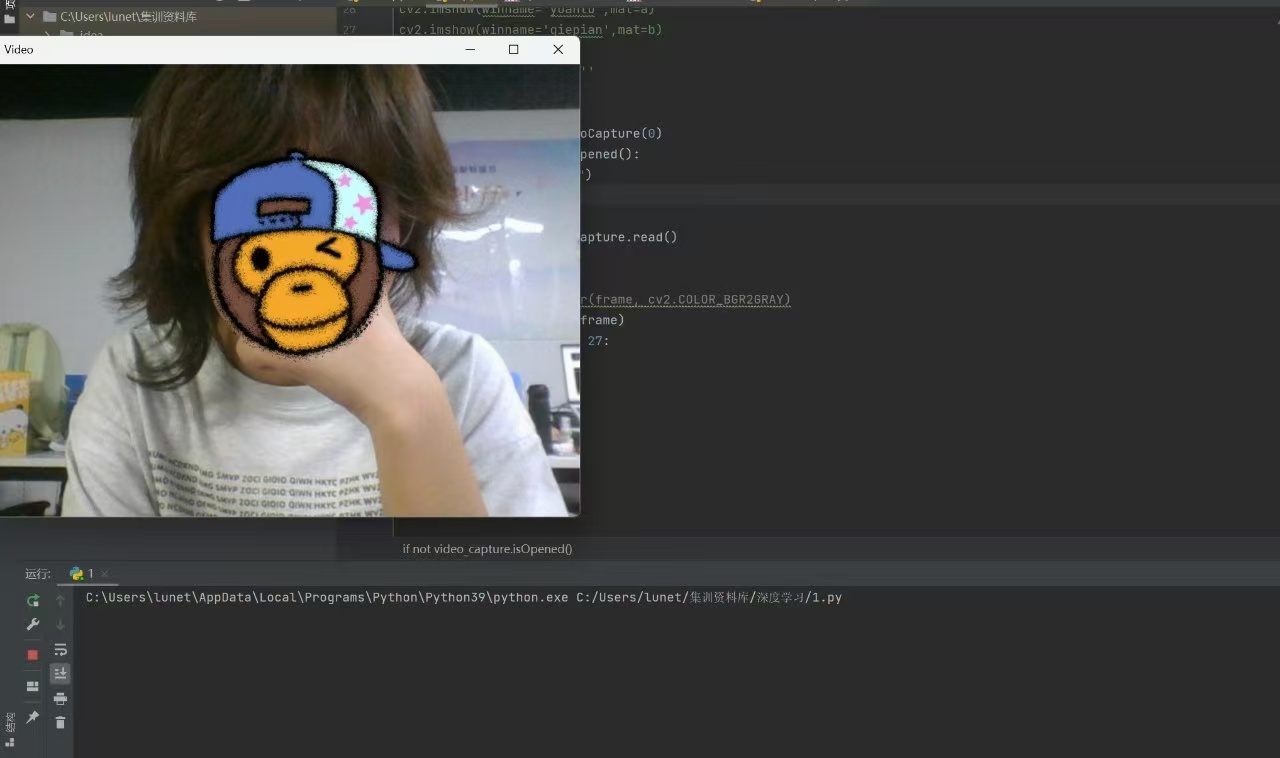
Task: Pin the run tab with pin icon
Action: (x=32, y=718)
